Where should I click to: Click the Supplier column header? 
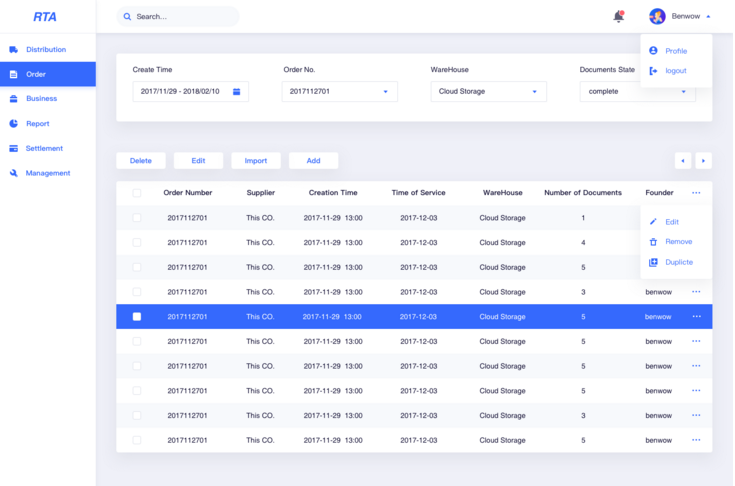pos(261,193)
